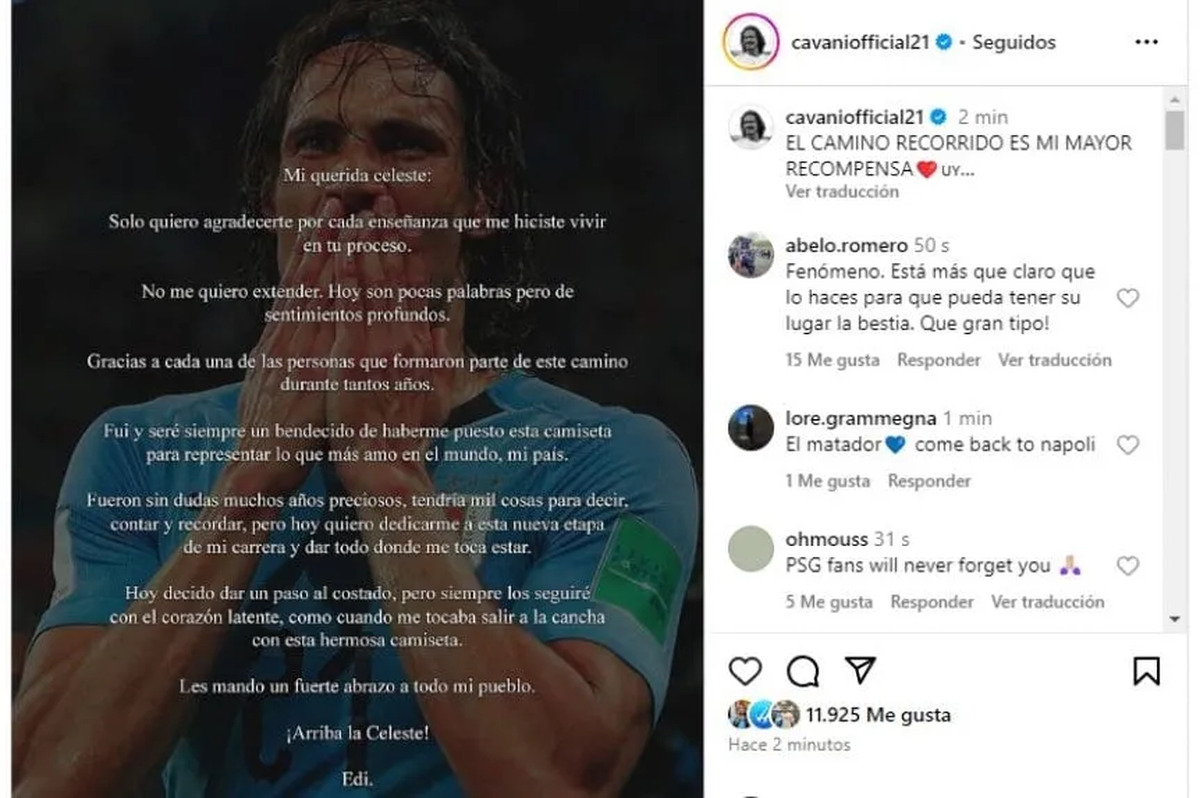
Task: Click the comments scrollbar thumb
Action: pyautogui.click(x=1176, y=130)
